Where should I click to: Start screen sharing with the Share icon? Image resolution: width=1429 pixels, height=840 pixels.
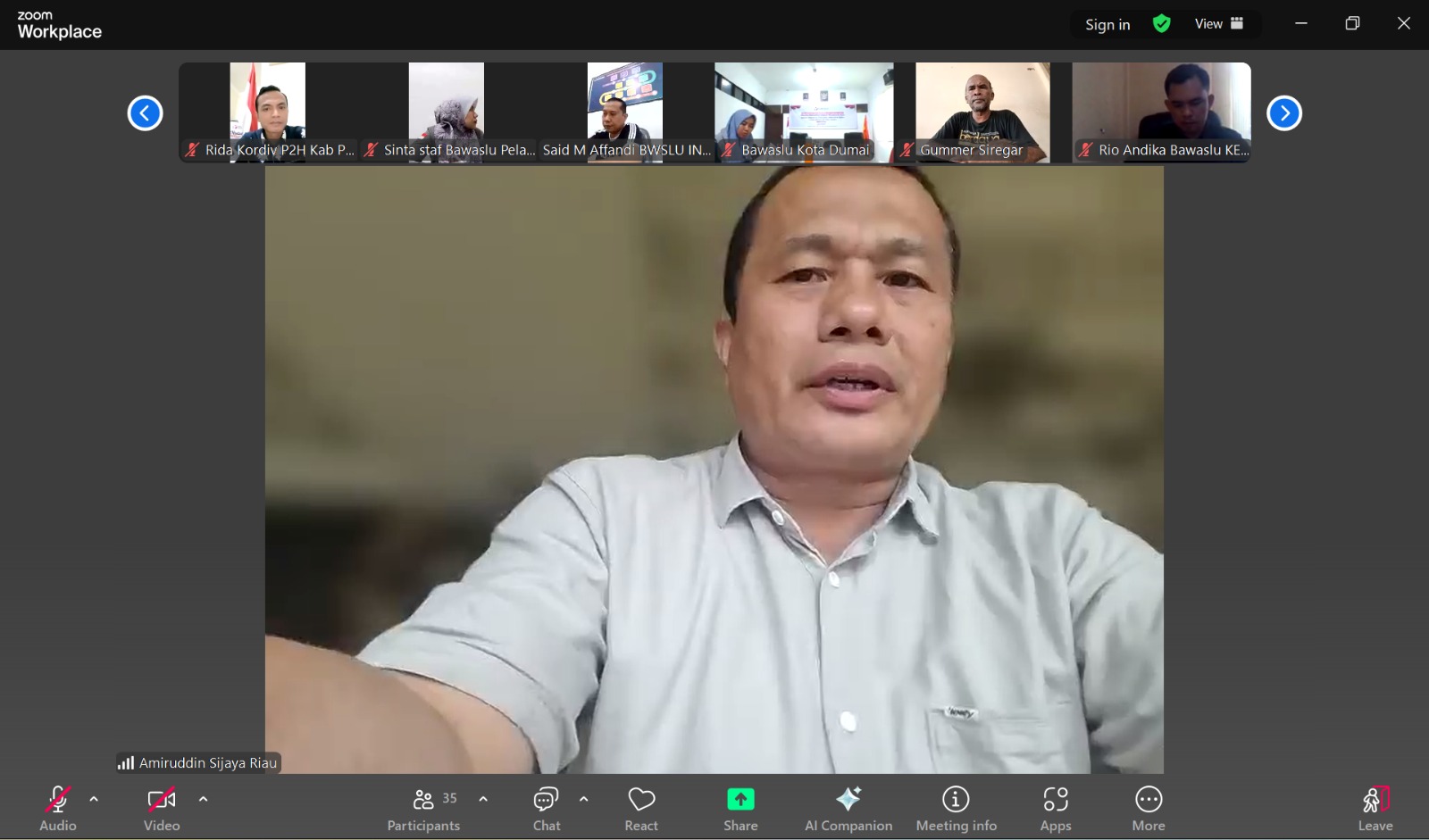pos(740,807)
